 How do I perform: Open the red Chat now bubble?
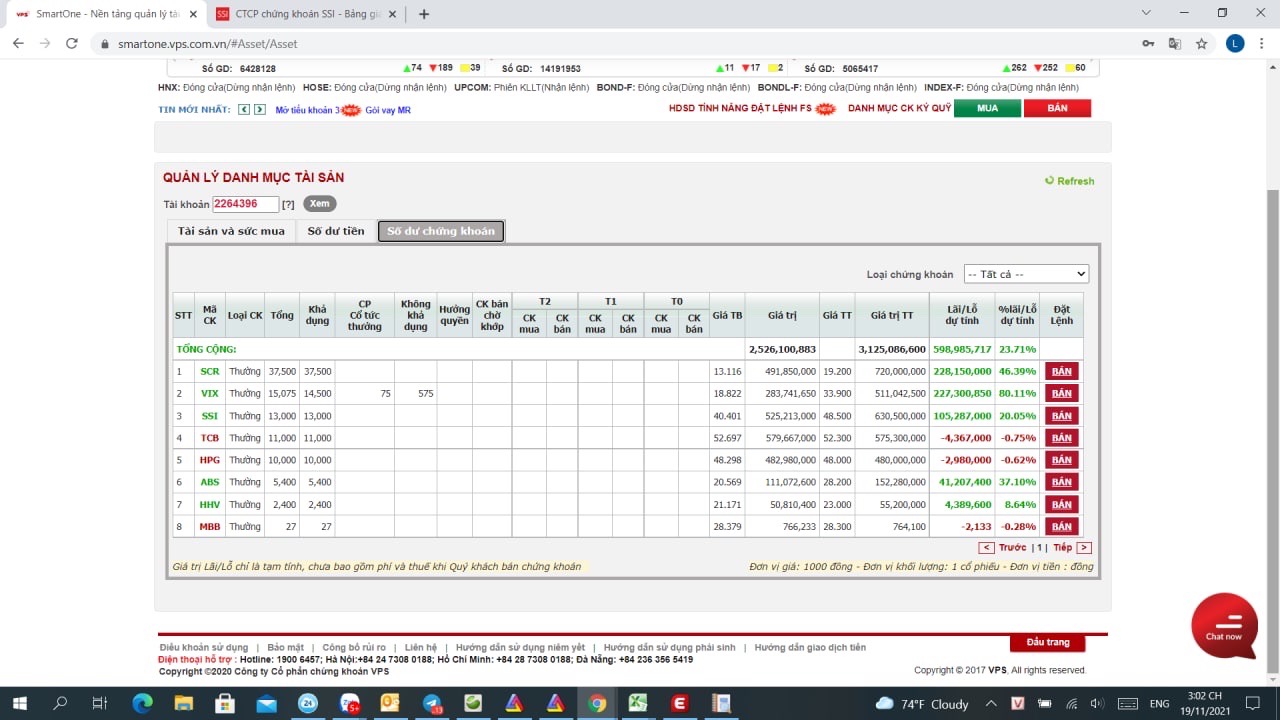(x=1224, y=626)
